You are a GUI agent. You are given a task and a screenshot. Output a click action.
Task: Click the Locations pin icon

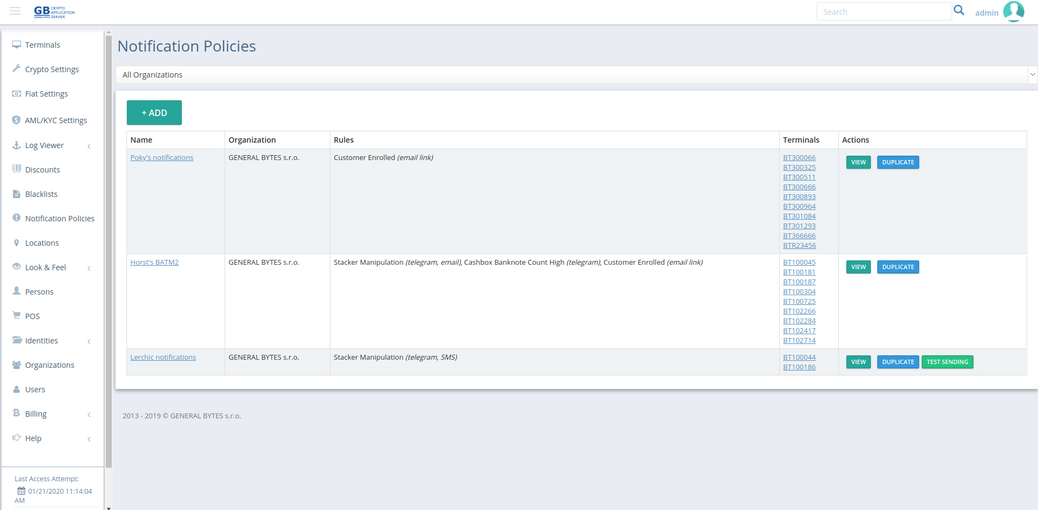pos(16,243)
